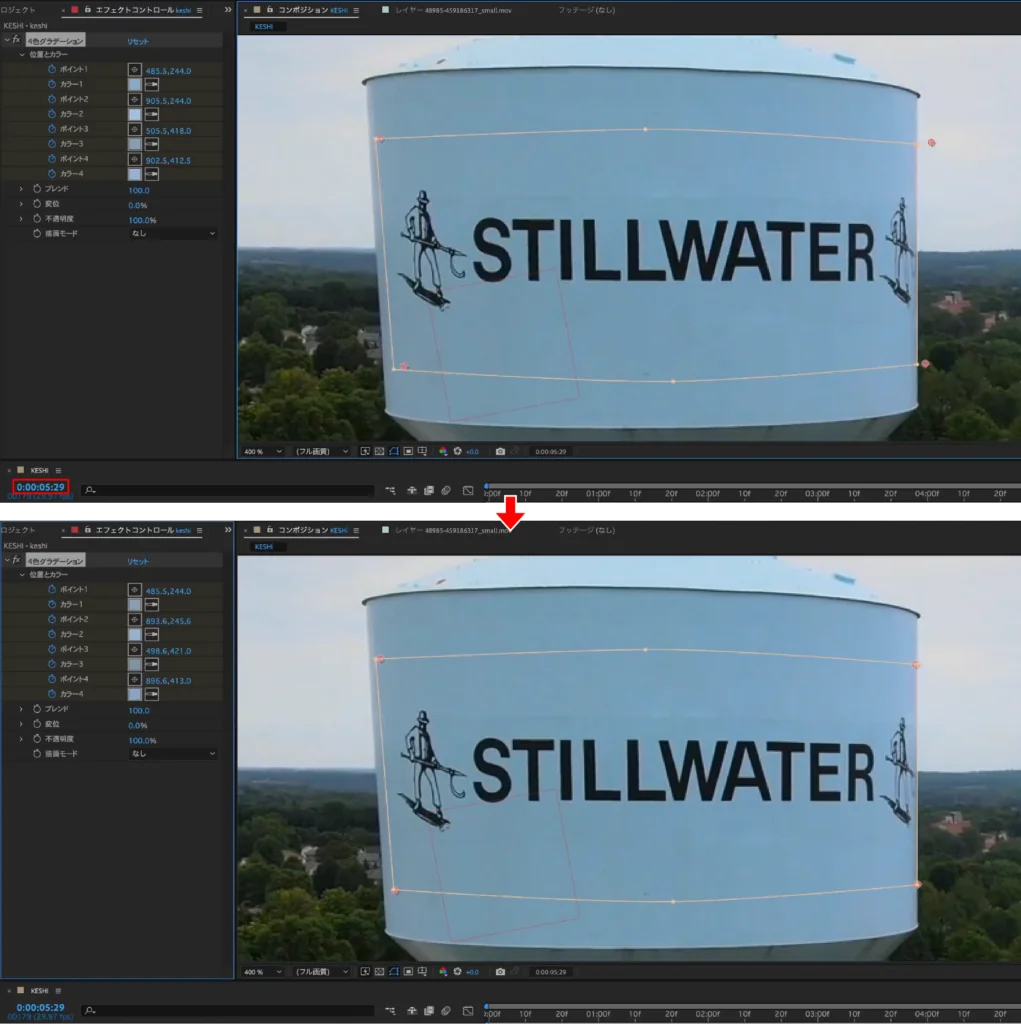The height and width of the screenshot is (1024, 1021).
Task: Switch to エフェクトコントロール tab, upper screenshot
Action: point(143,10)
